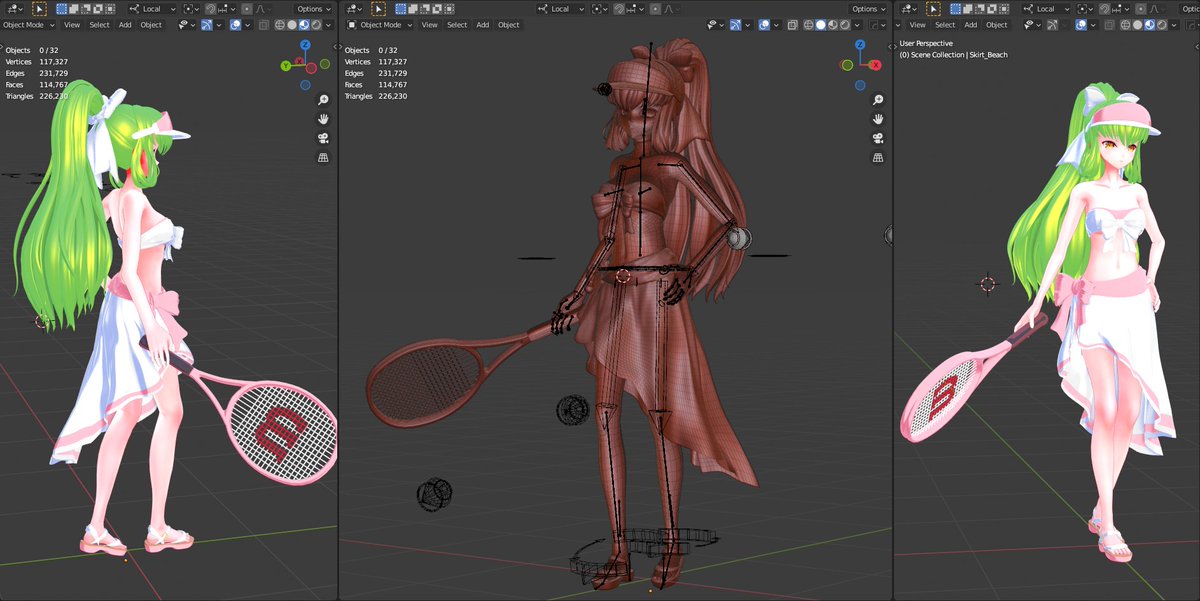This screenshot has width=1200, height=601.
Task: Switch left viewport to material preview shading
Action: 304,25
